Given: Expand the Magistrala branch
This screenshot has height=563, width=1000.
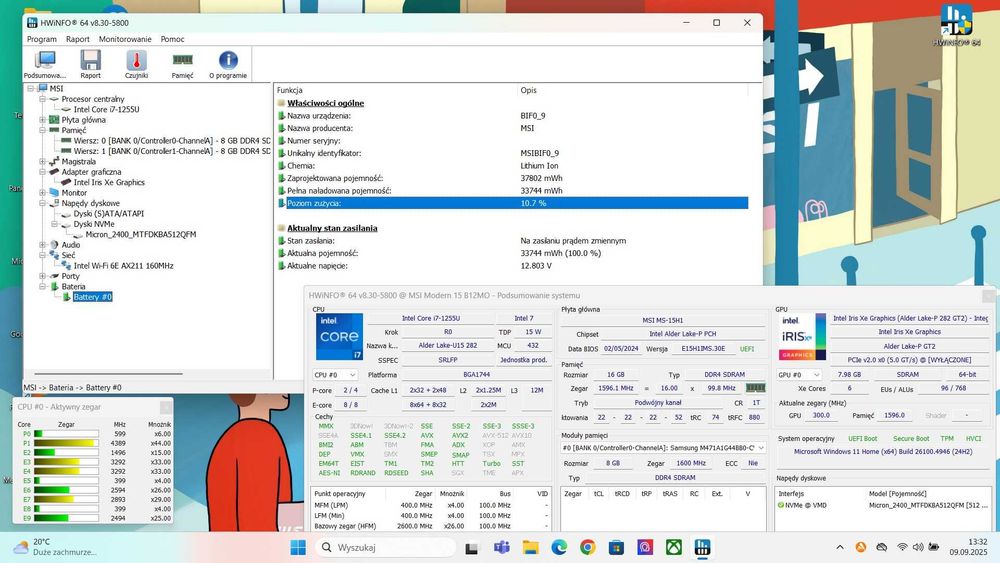Looking at the screenshot, I should click(x=42, y=161).
